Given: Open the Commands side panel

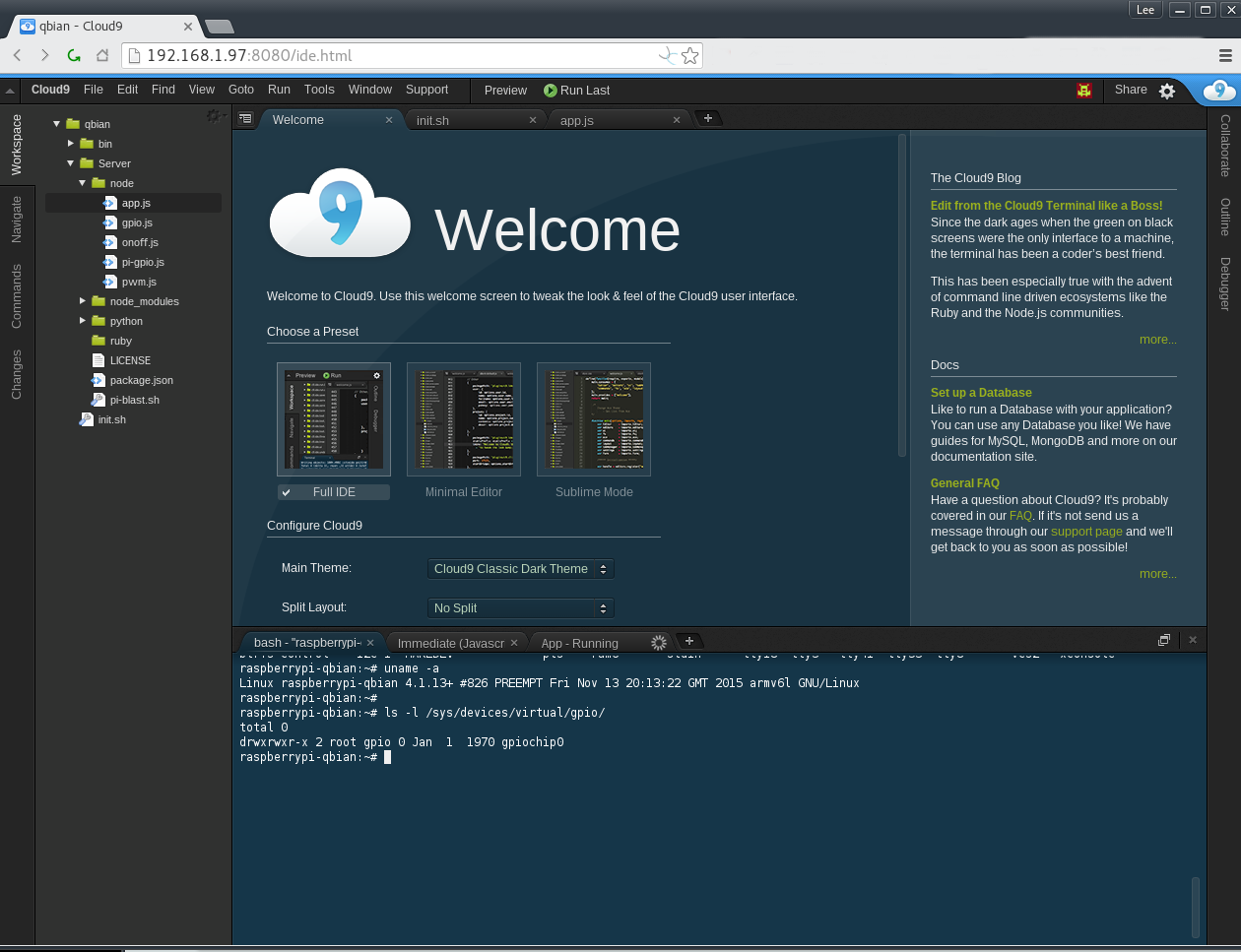Looking at the screenshot, I should (x=17, y=296).
